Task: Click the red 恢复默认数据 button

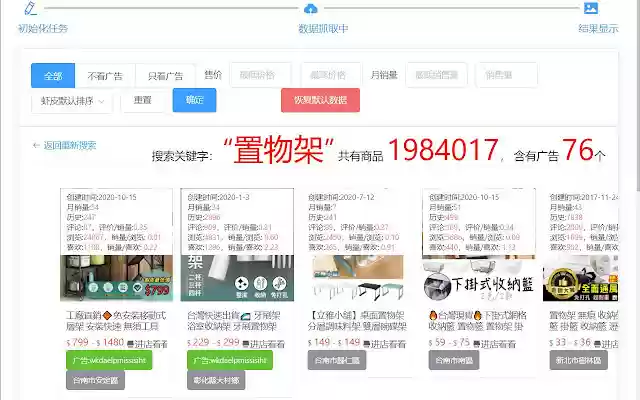Action: point(320,100)
